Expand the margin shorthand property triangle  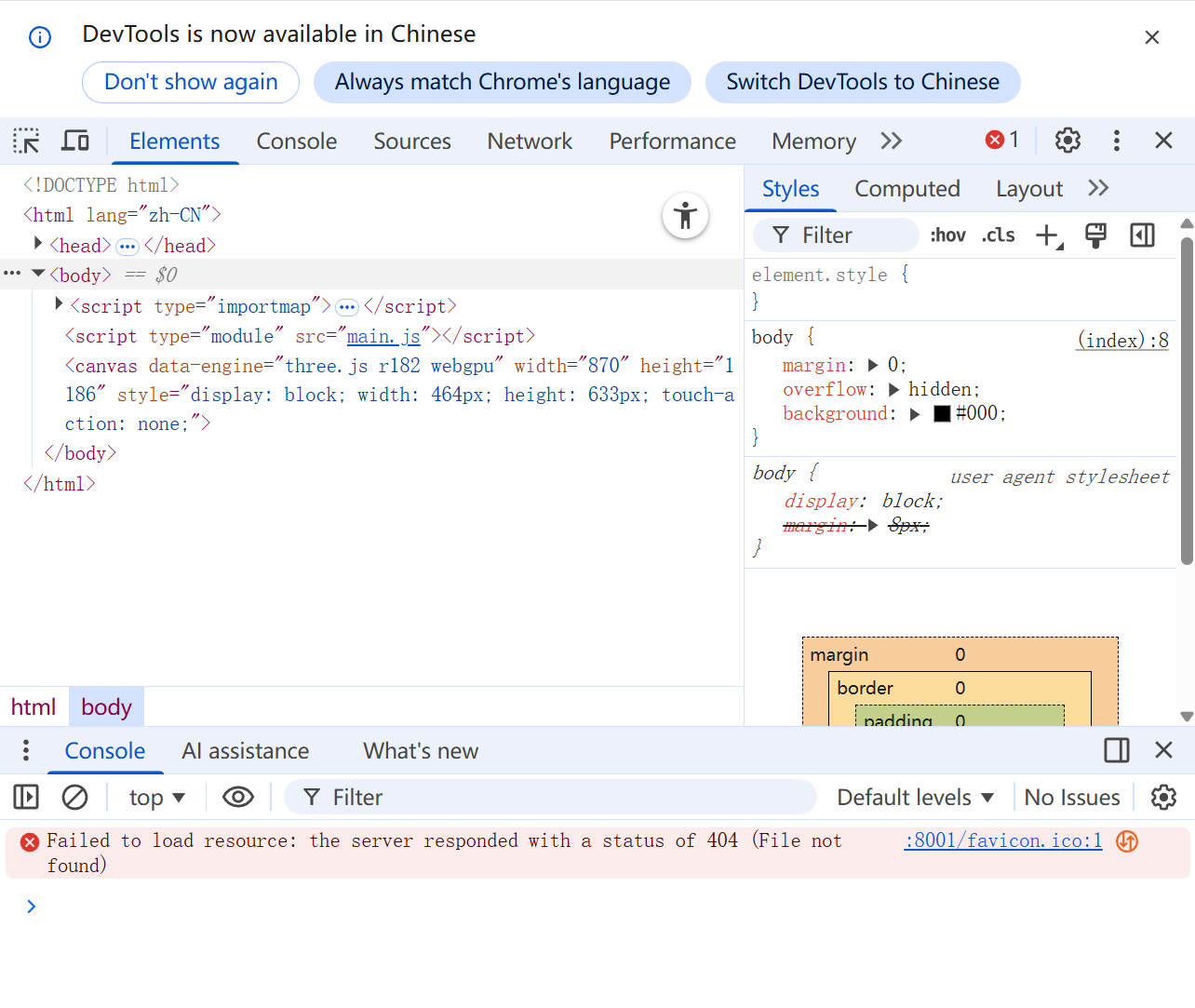pyautogui.click(x=873, y=365)
